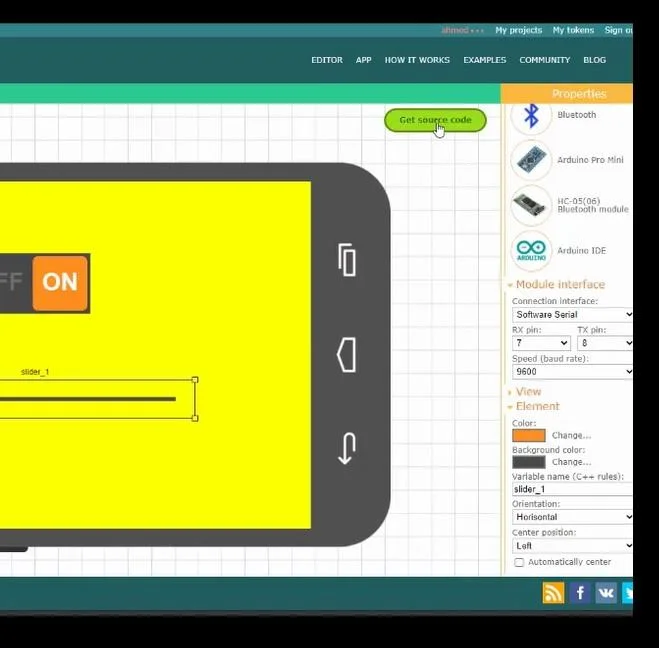
Task: Tap the phone's home button icon
Action: (x=346, y=355)
